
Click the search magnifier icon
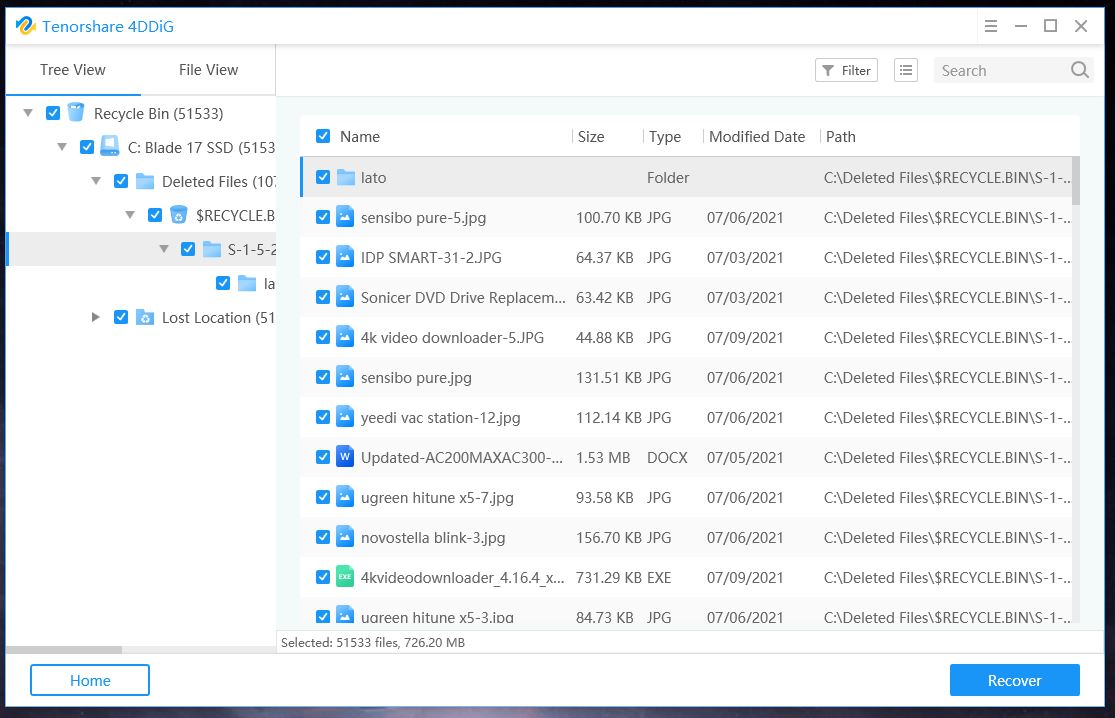coord(1079,70)
